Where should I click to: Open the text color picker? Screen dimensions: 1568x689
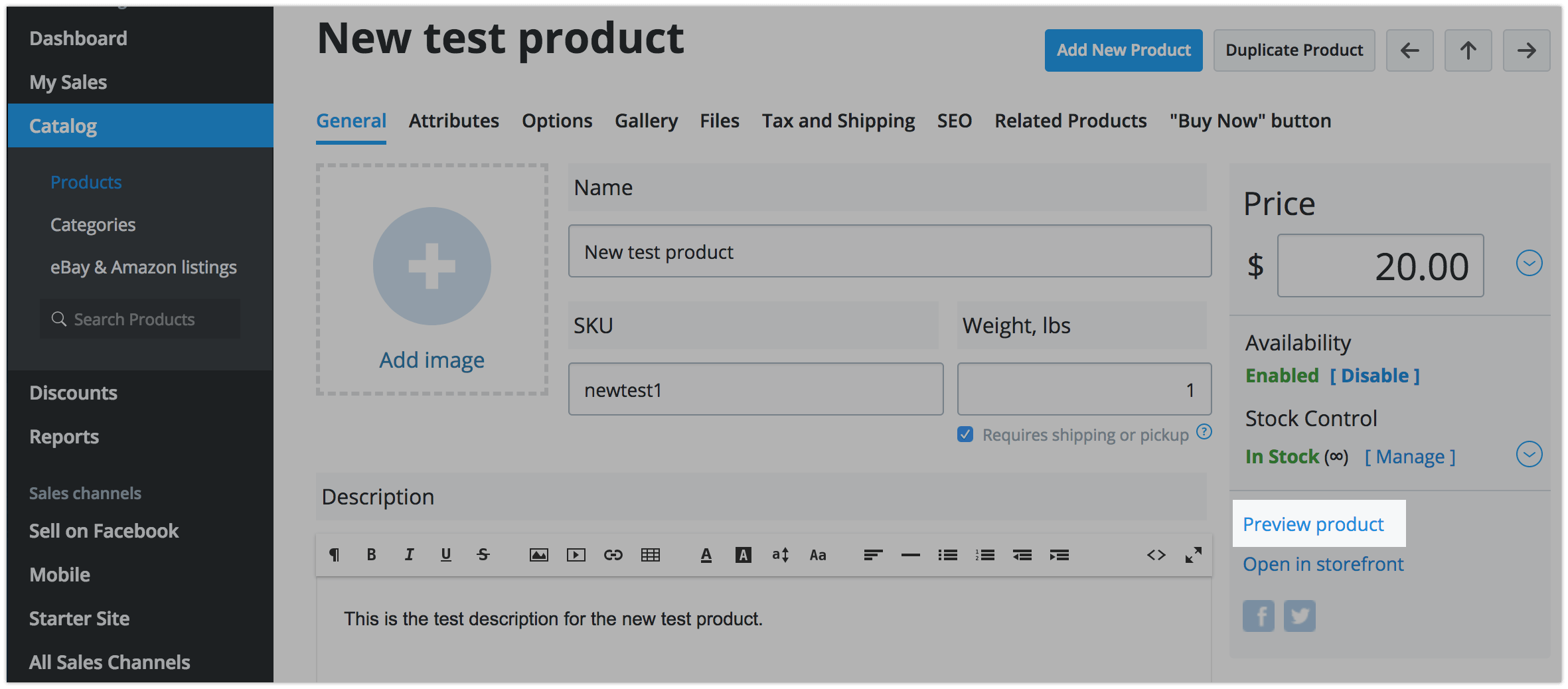point(706,555)
